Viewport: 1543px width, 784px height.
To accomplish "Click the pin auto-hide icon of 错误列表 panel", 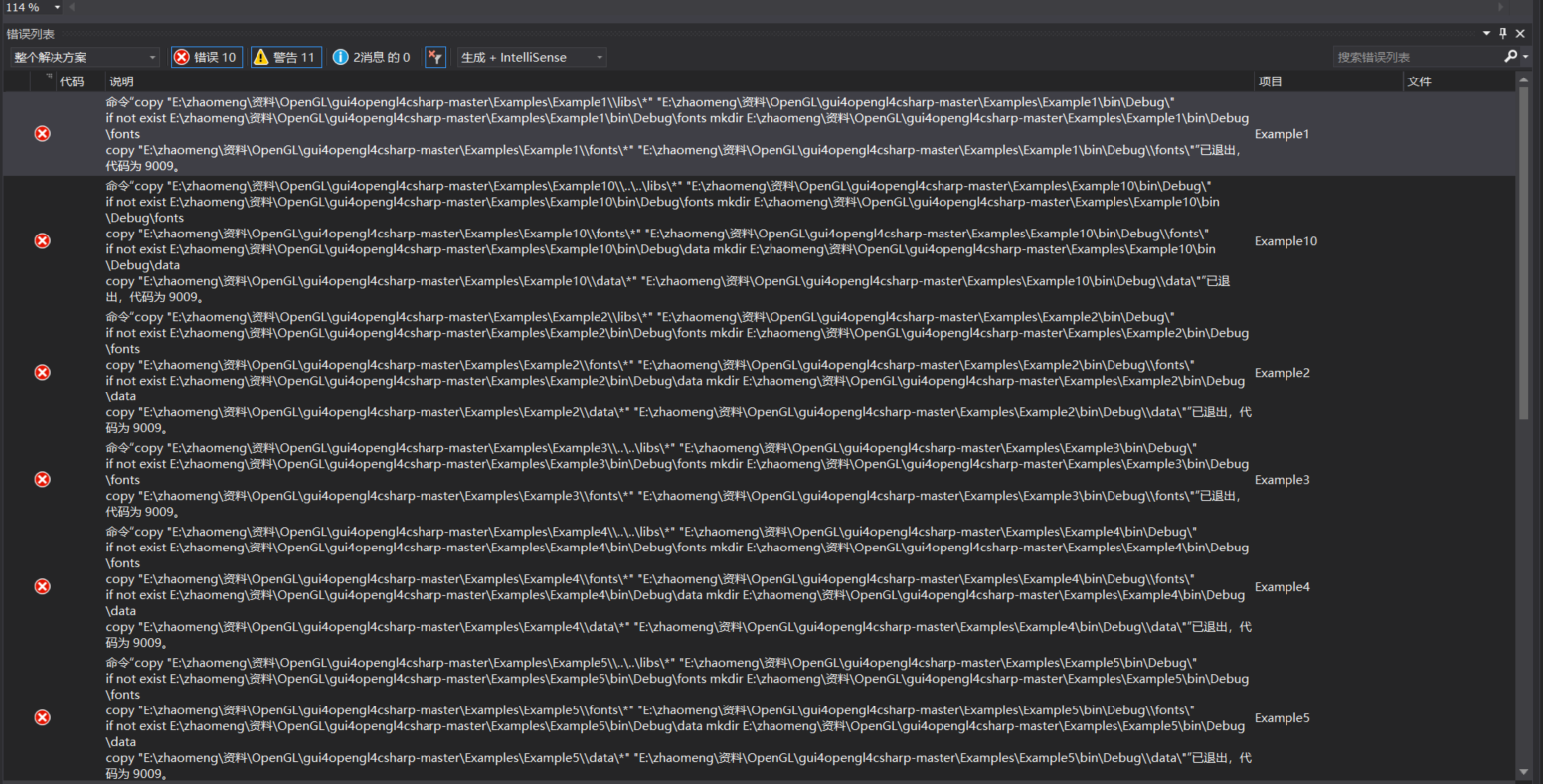I will 1503,33.
